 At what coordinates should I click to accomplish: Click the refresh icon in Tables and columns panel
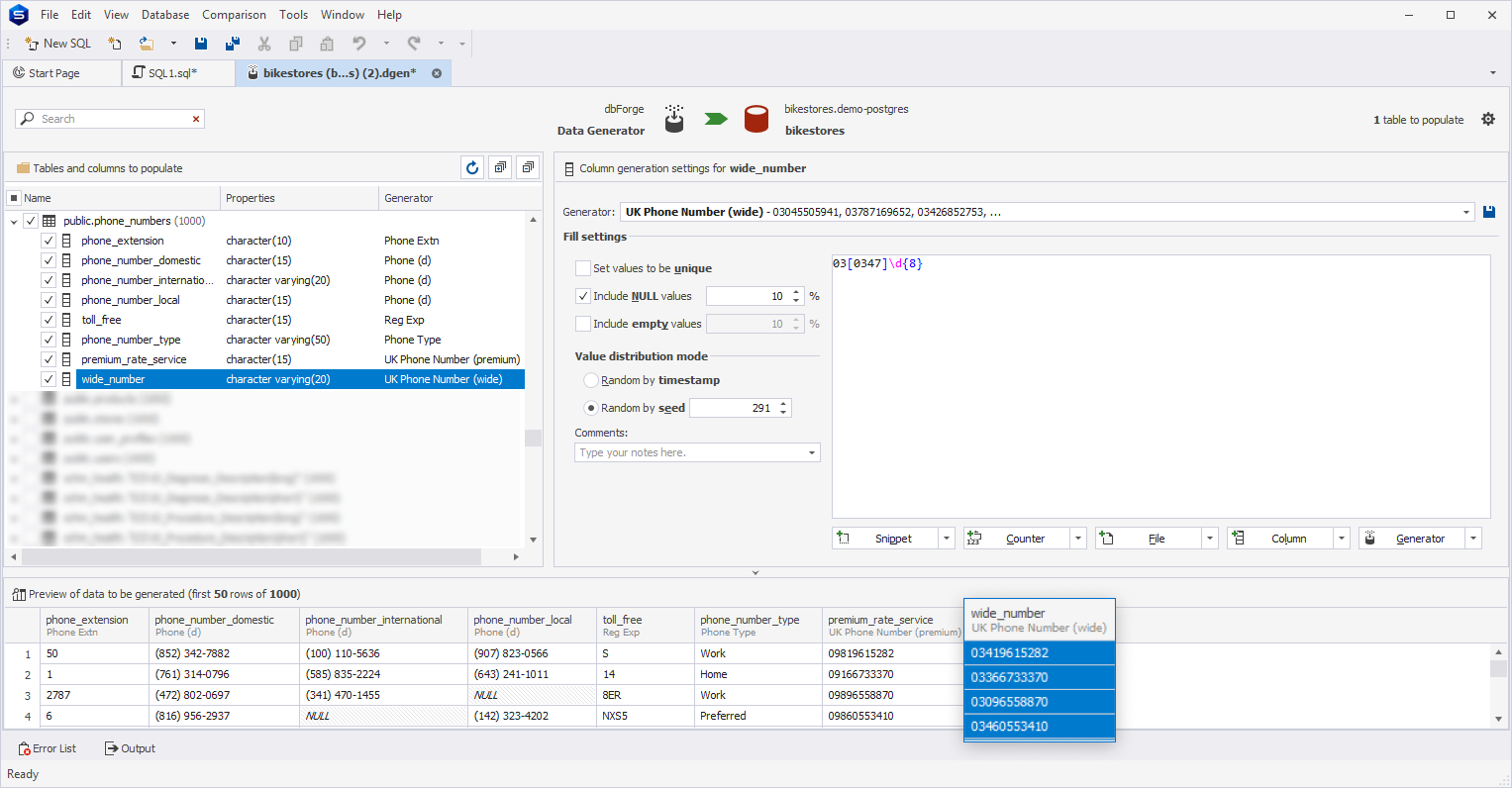click(472, 167)
